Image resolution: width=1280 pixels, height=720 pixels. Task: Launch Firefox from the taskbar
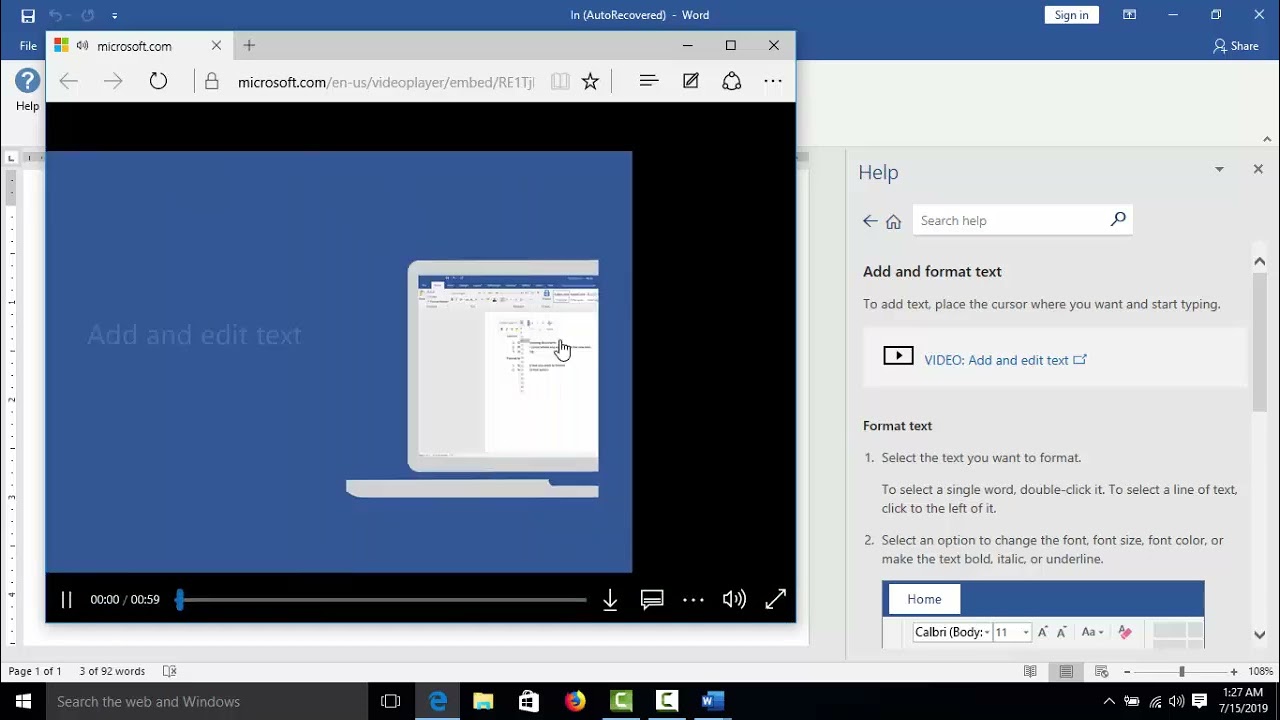coord(575,701)
